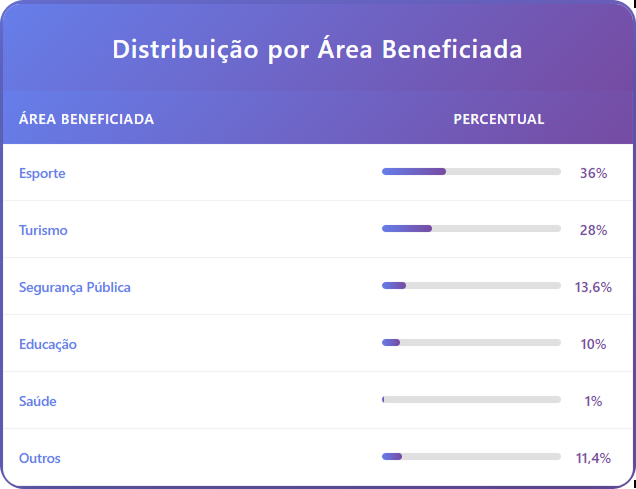The height and width of the screenshot is (489, 636).
Task: Open the Segurança Pública entry
Action: tap(75, 287)
